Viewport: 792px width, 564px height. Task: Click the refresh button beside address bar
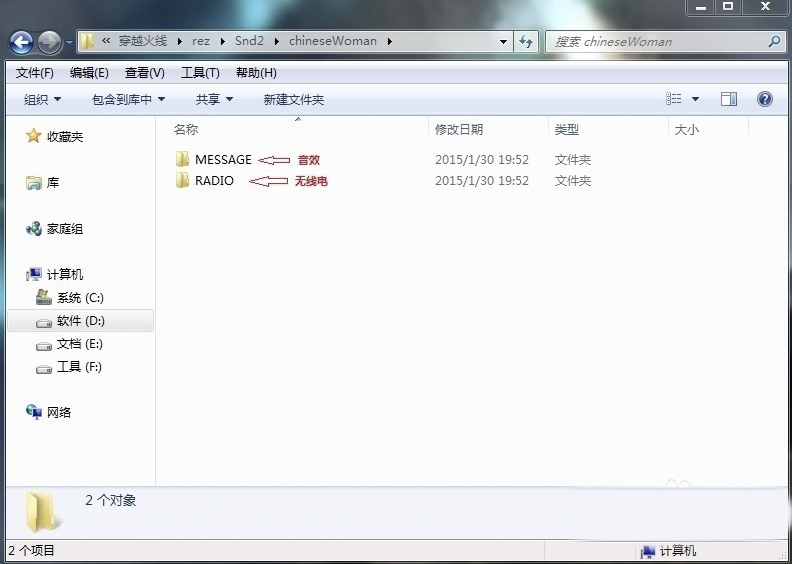[x=526, y=41]
